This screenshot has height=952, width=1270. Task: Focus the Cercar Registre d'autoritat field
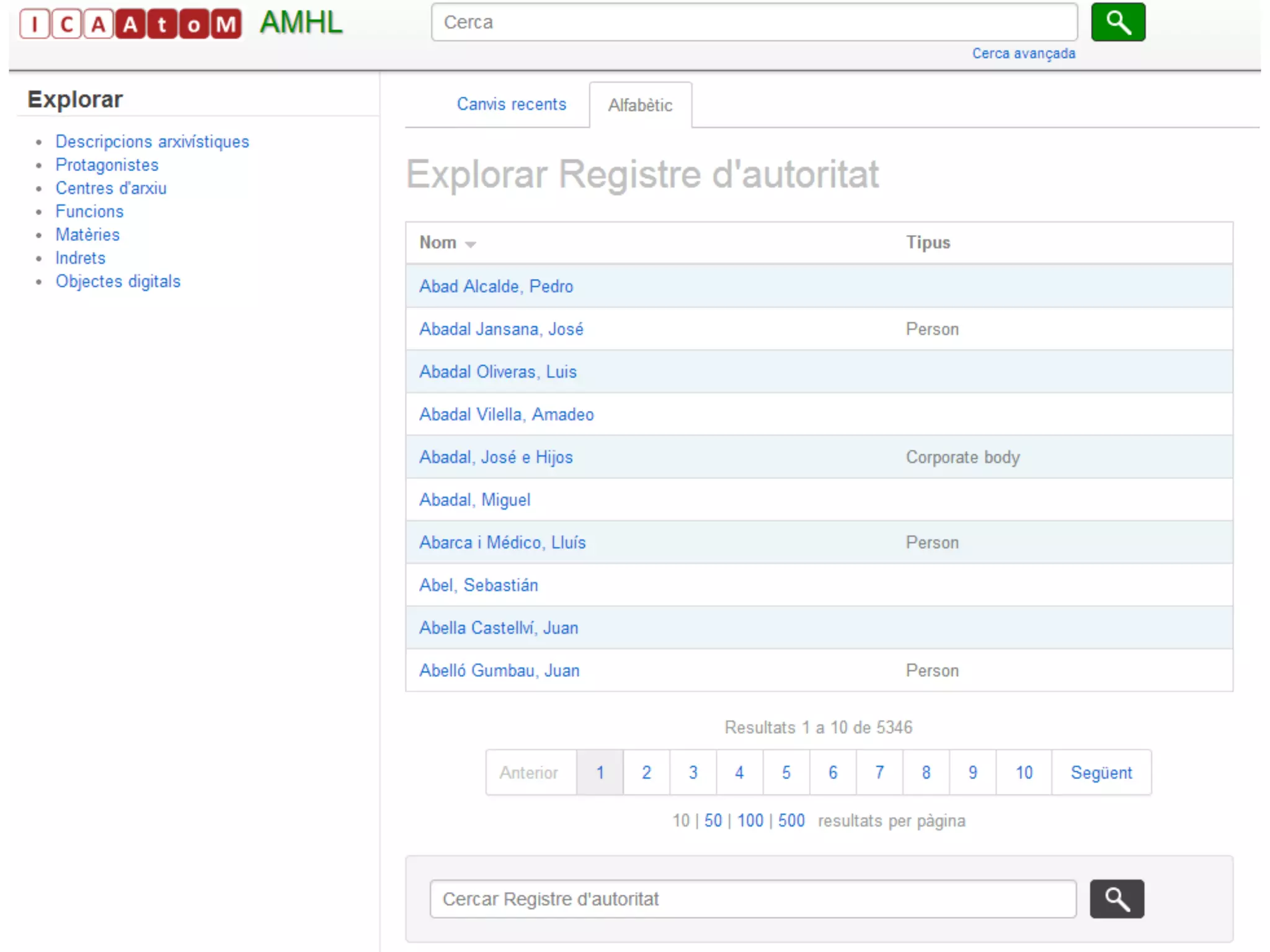tap(752, 899)
